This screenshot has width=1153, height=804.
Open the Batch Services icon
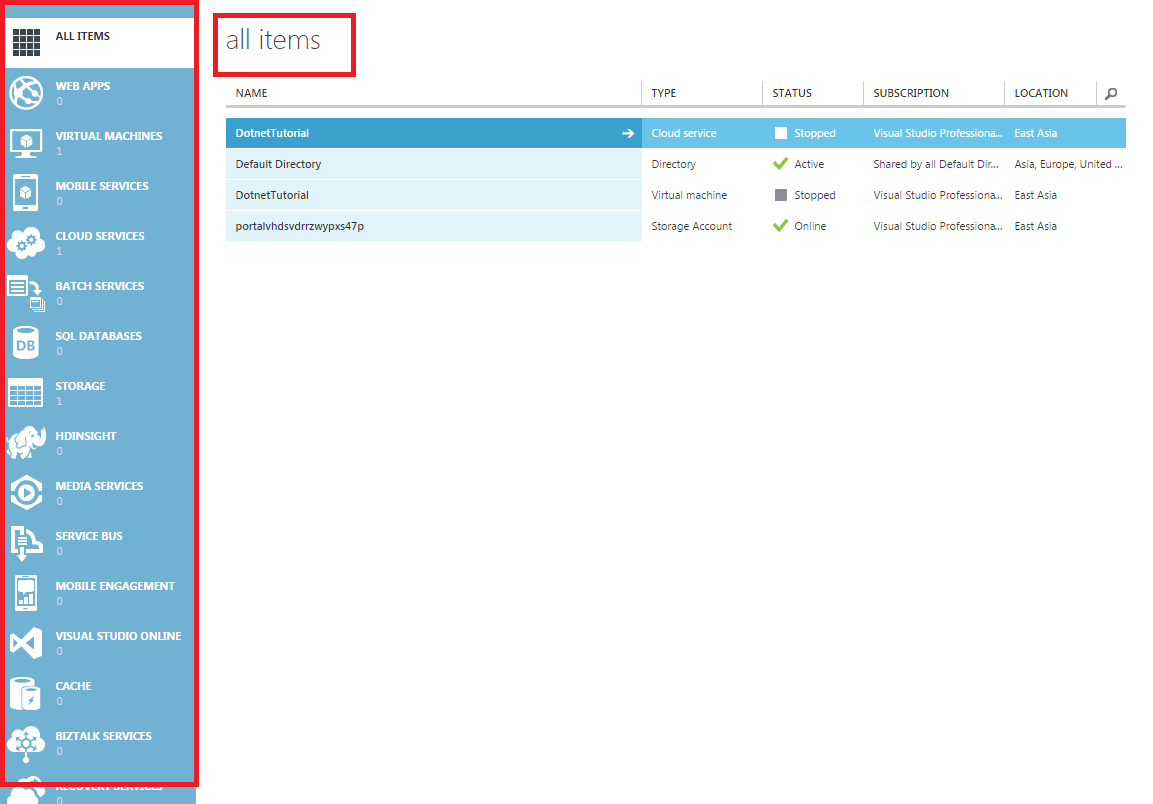click(x=26, y=293)
